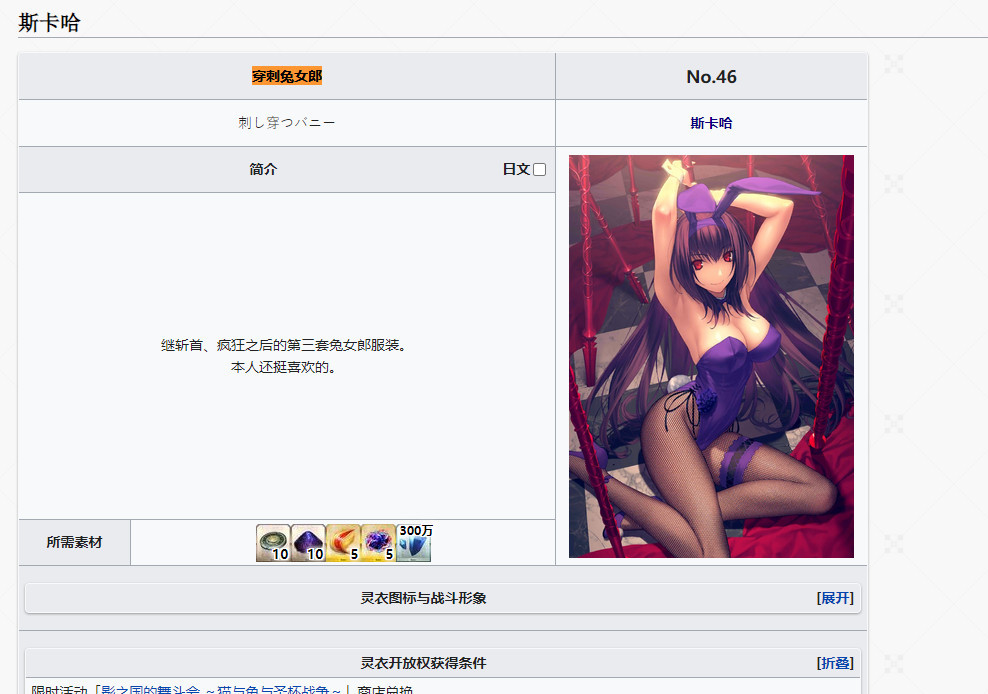The height and width of the screenshot is (694, 988).
Task: Click the 灵衣图标与战斗形象 header title
Action: 423,598
